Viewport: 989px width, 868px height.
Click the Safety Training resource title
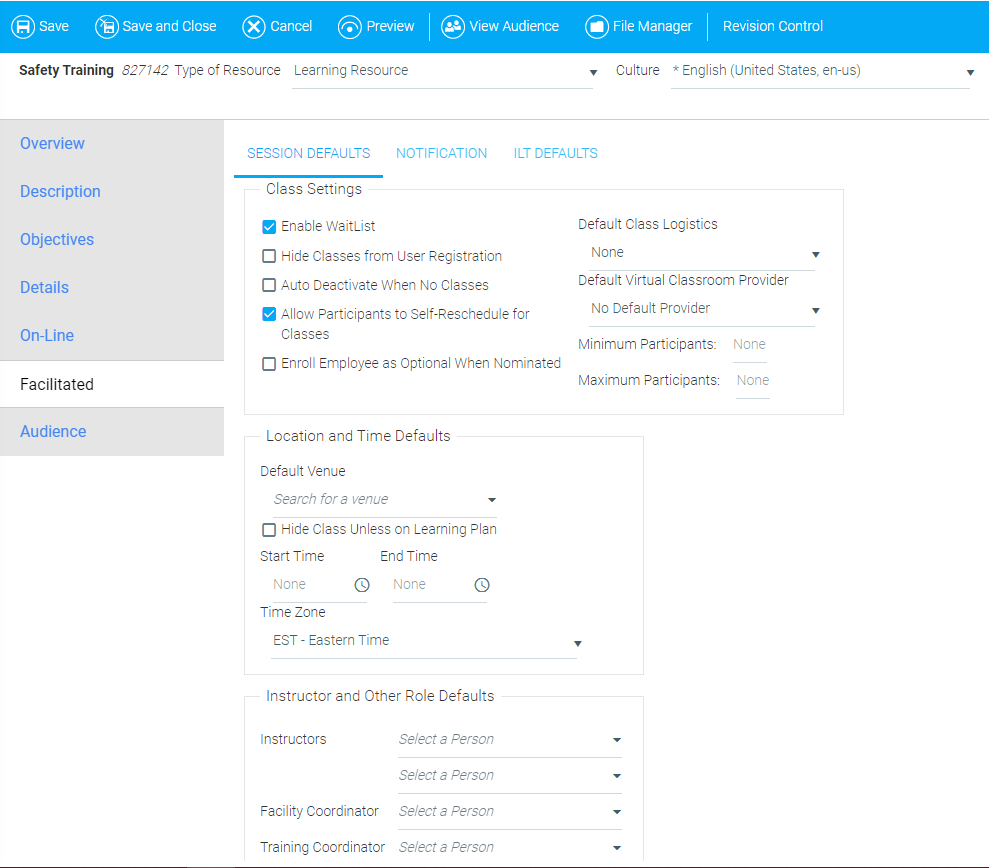click(x=66, y=71)
